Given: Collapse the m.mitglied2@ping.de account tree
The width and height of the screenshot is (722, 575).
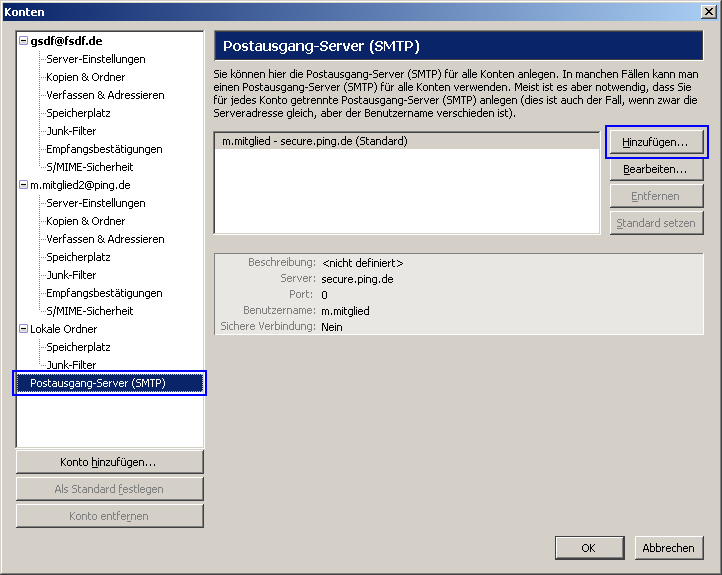Looking at the screenshot, I should click(x=24, y=185).
